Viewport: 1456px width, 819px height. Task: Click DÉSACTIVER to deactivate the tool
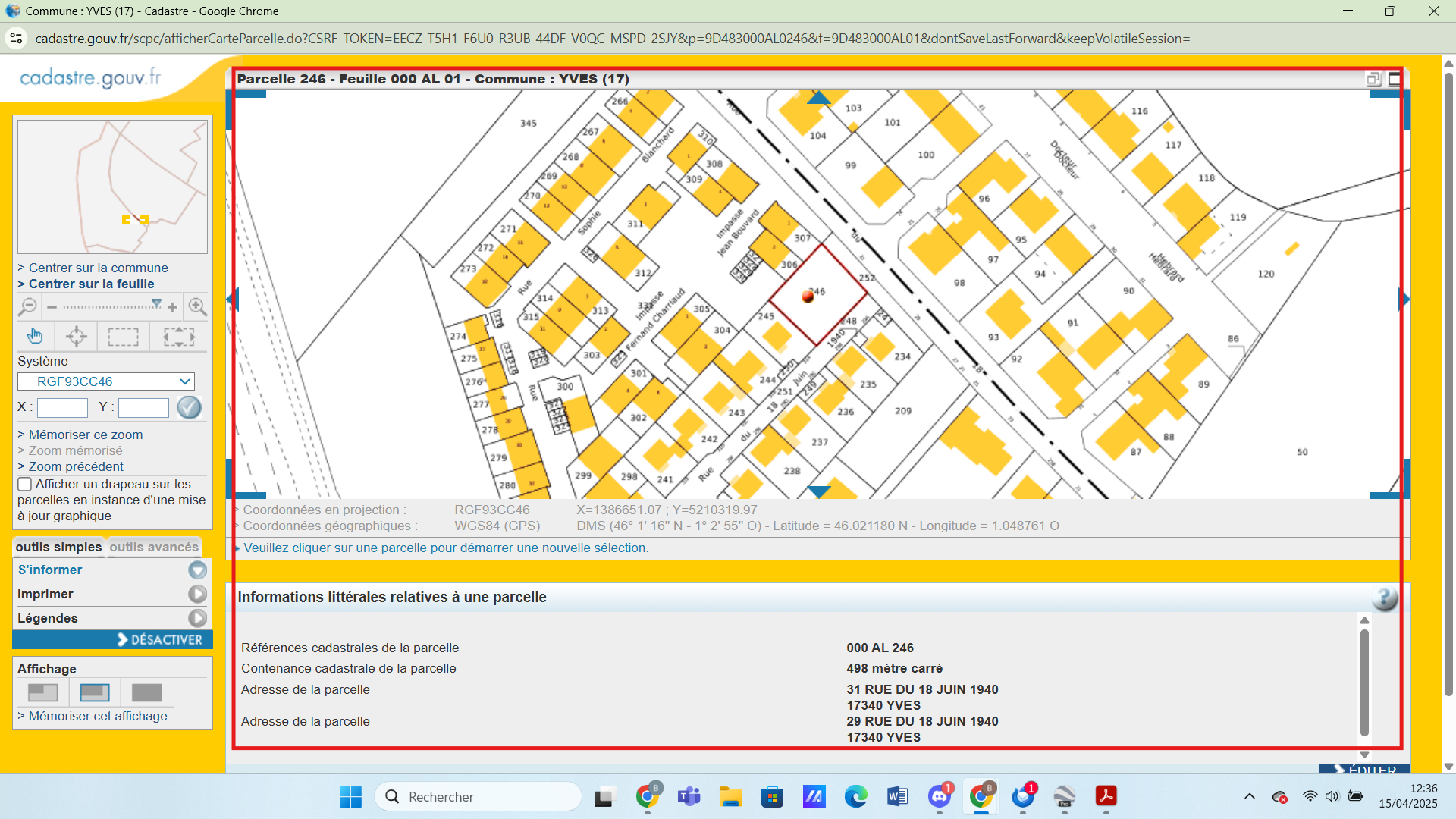159,640
